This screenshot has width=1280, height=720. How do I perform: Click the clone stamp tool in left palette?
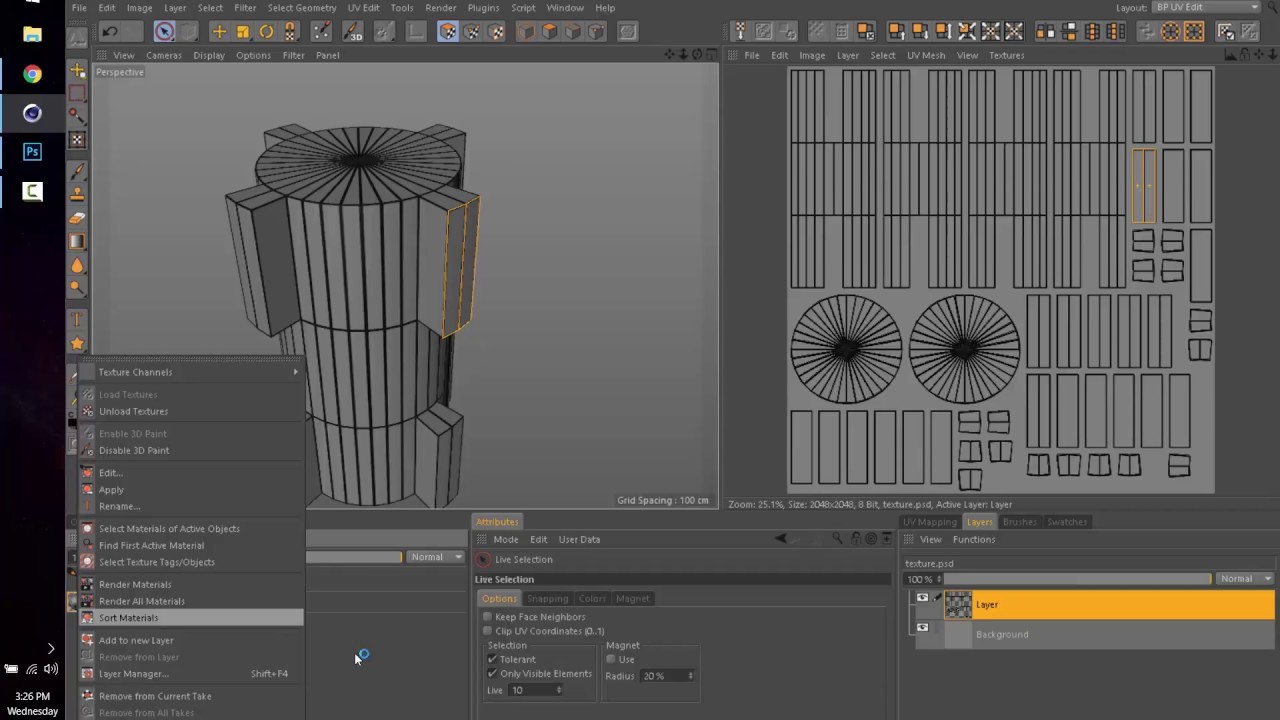(77, 194)
